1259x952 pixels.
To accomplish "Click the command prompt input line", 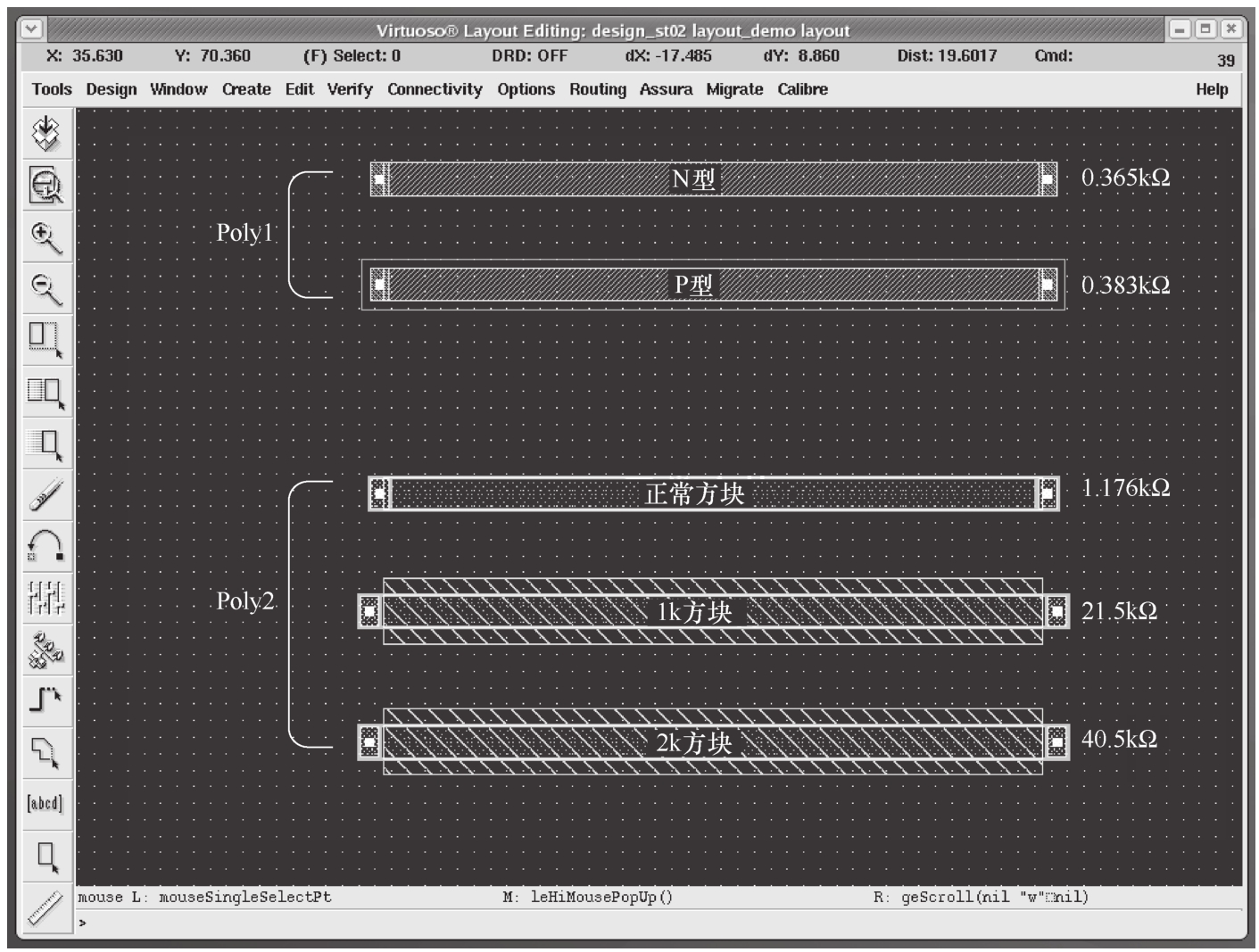I will click(625, 923).
